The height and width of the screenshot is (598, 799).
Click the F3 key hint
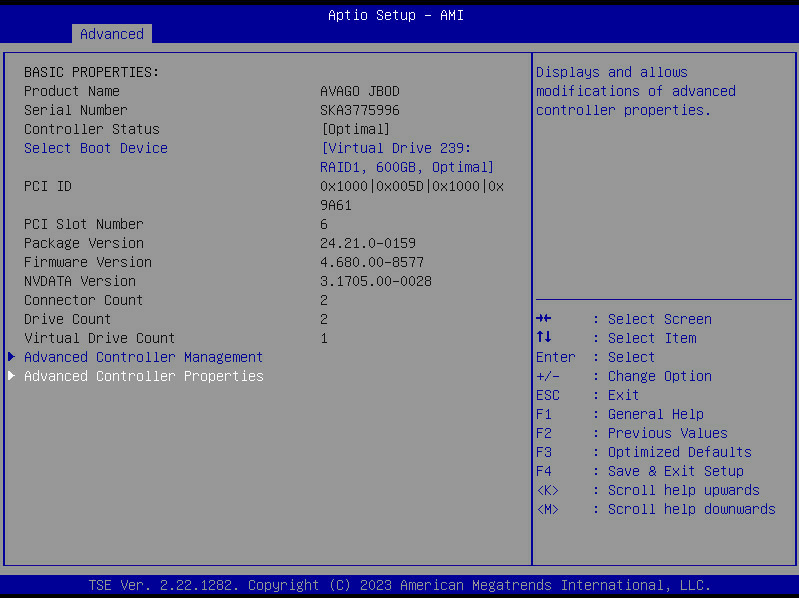(544, 452)
